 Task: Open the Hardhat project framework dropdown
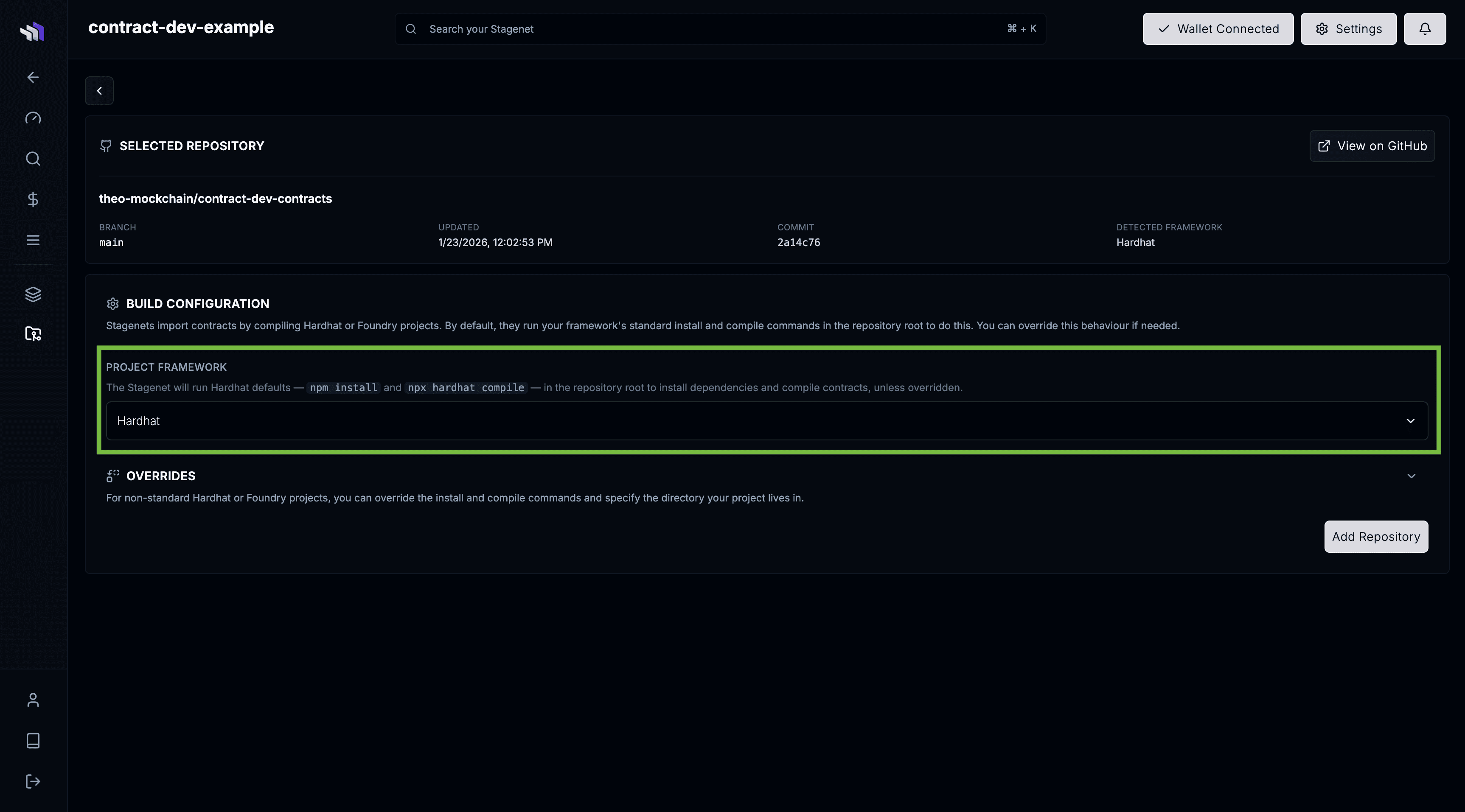pyautogui.click(x=766, y=421)
